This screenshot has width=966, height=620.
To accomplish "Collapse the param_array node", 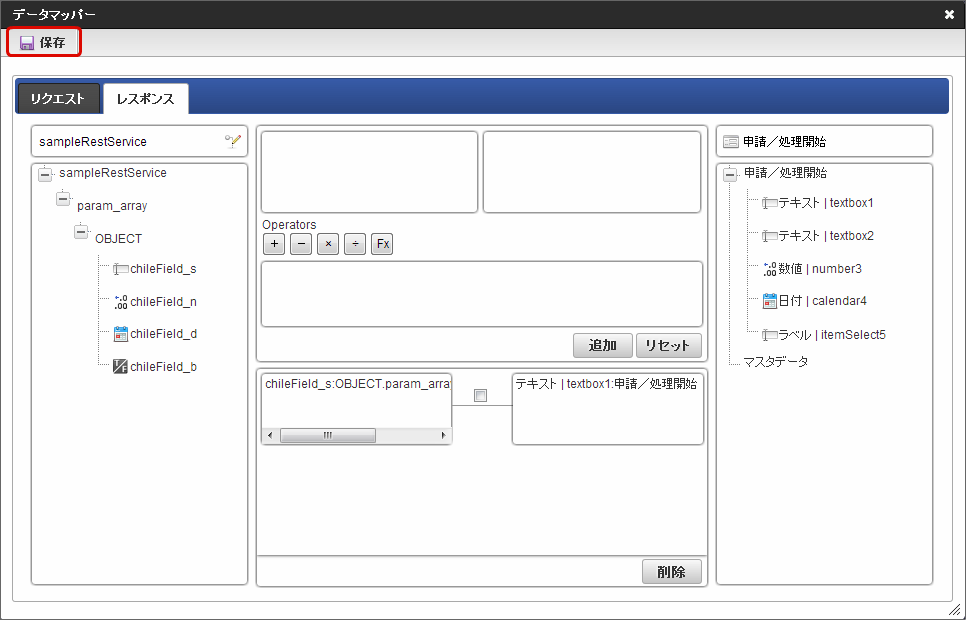I will tap(63, 200).
